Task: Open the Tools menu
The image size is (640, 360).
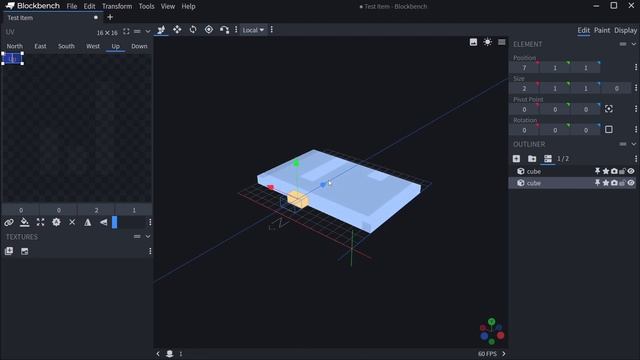Action: 146,7
